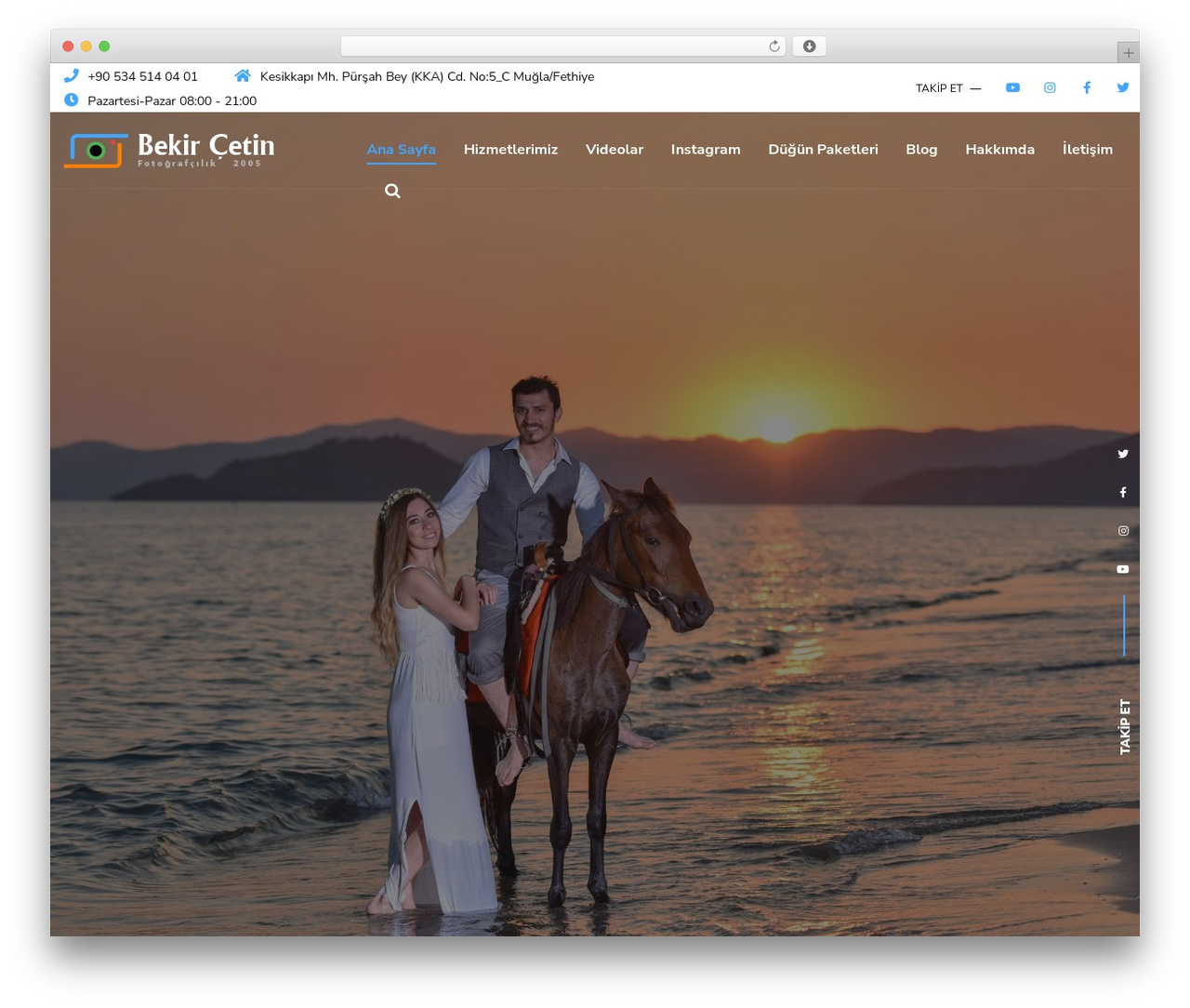Click the clock icon beside working hours
Image resolution: width=1190 pixels, height=1008 pixels.
(x=71, y=99)
